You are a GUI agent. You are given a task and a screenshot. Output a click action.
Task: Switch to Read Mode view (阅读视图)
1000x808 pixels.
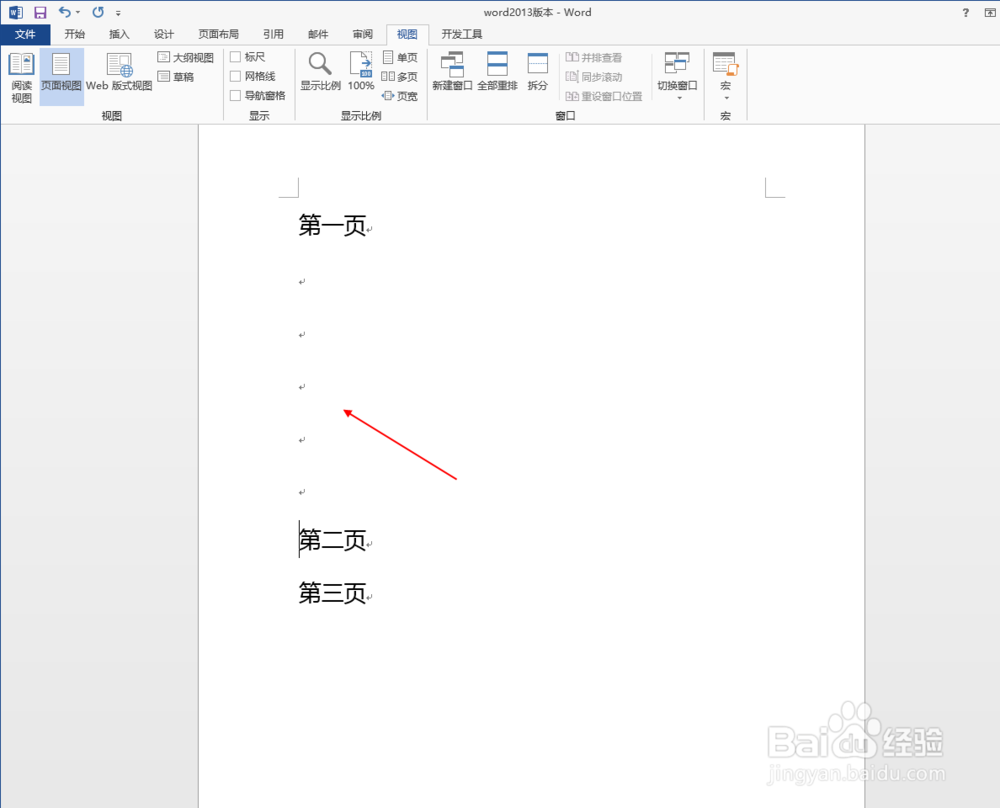21,75
